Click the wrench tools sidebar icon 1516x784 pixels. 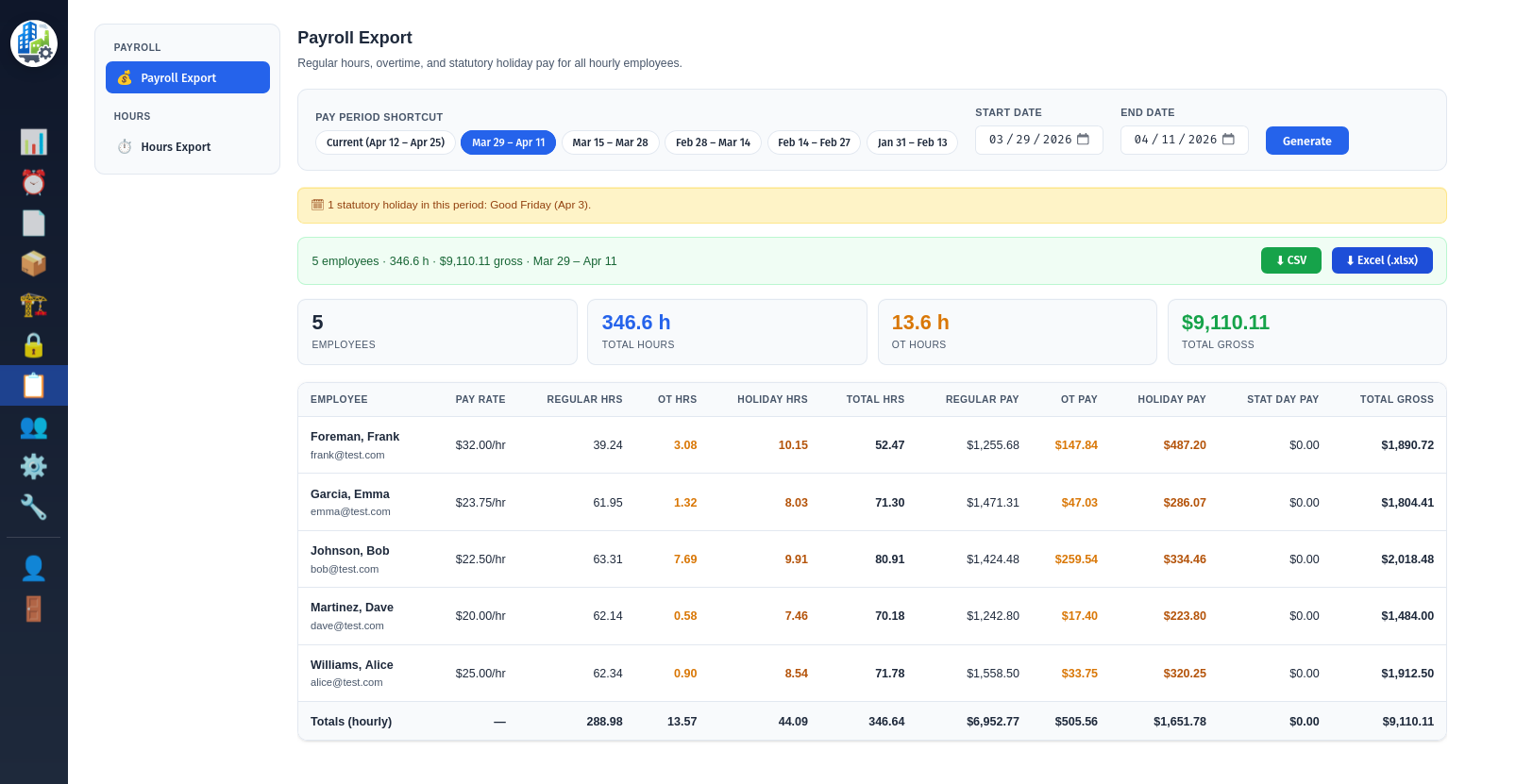tap(33, 508)
